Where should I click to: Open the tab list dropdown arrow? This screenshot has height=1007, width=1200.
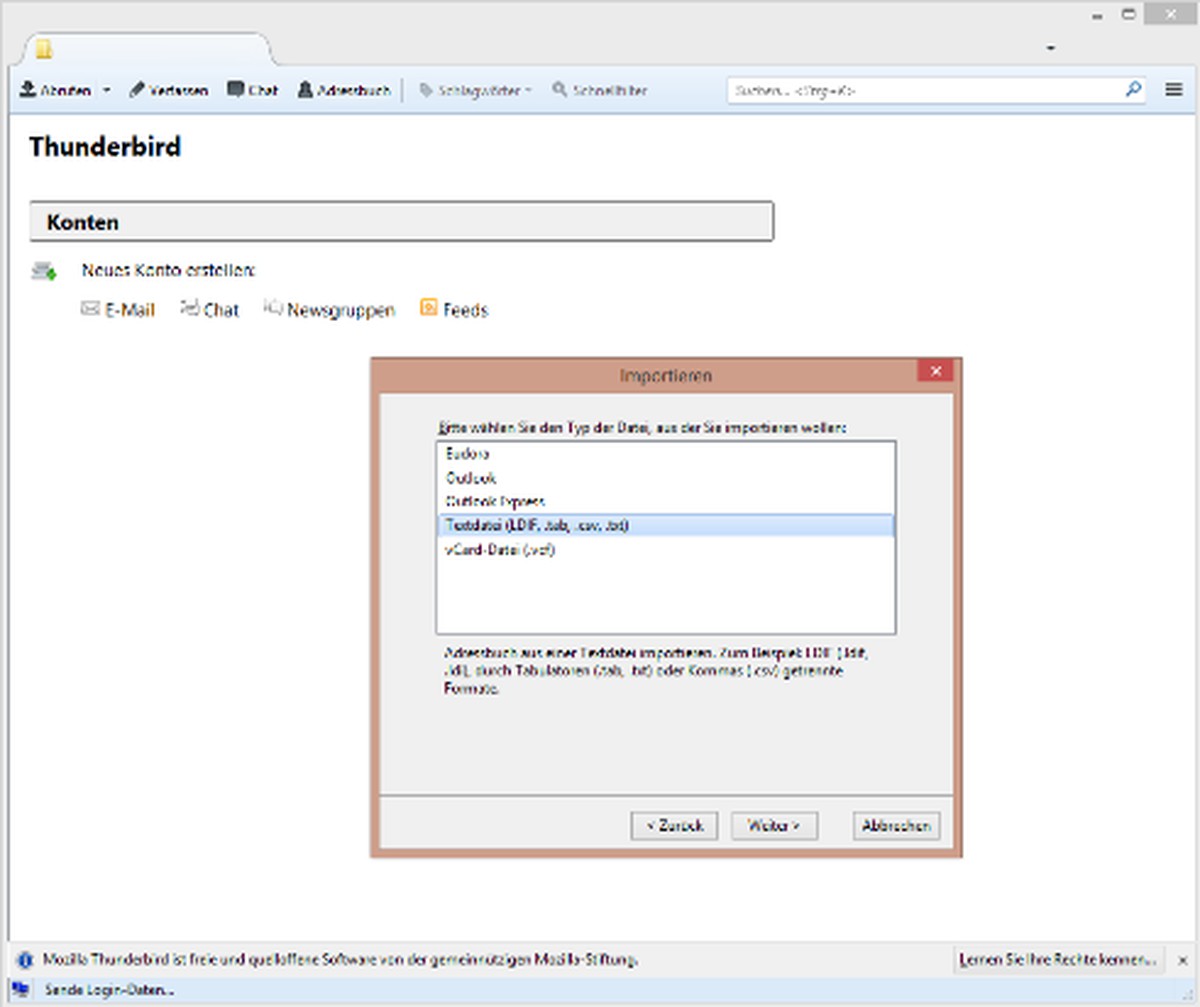click(x=1051, y=48)
